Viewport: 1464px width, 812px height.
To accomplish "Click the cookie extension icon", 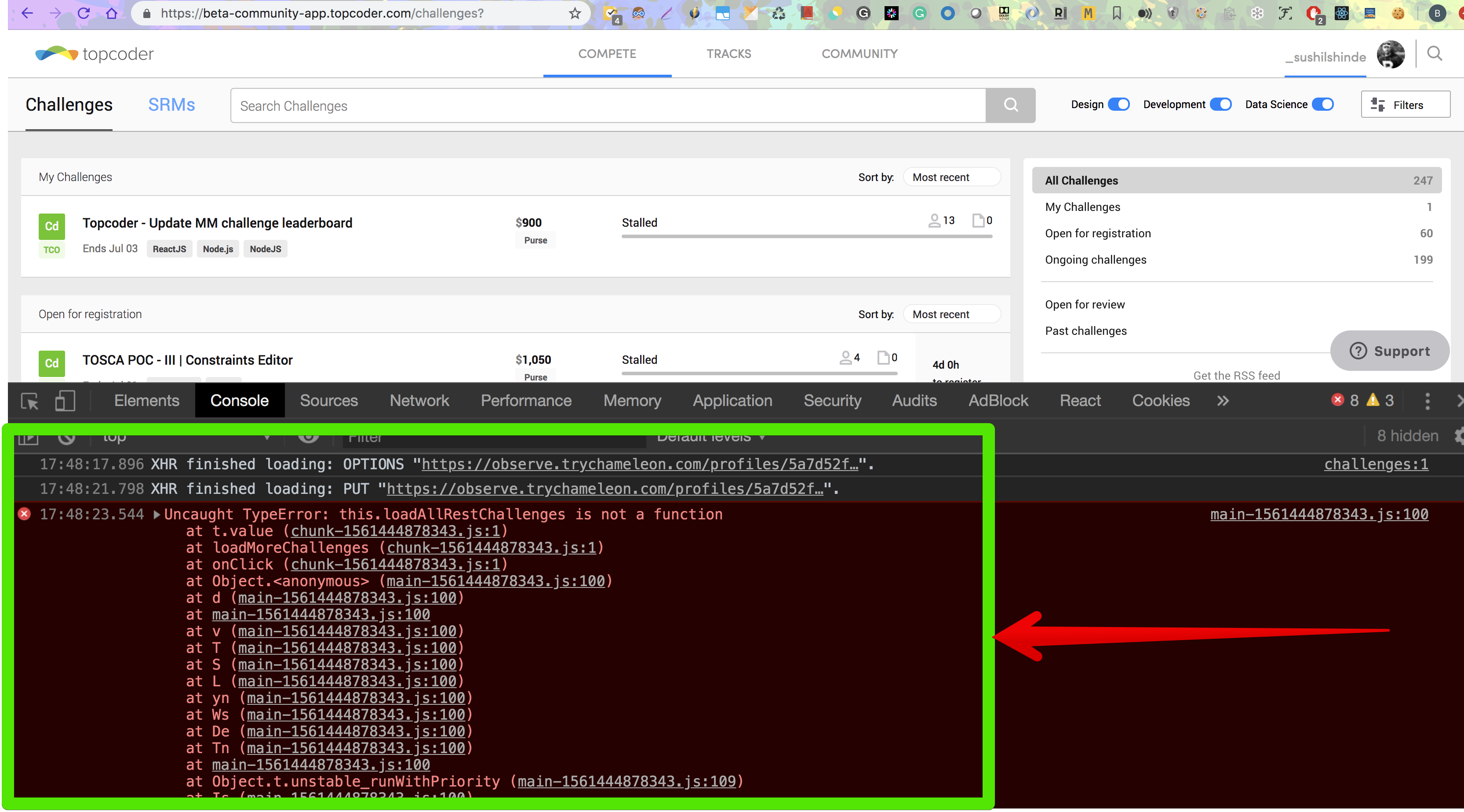I will [x=1398, y=13].
